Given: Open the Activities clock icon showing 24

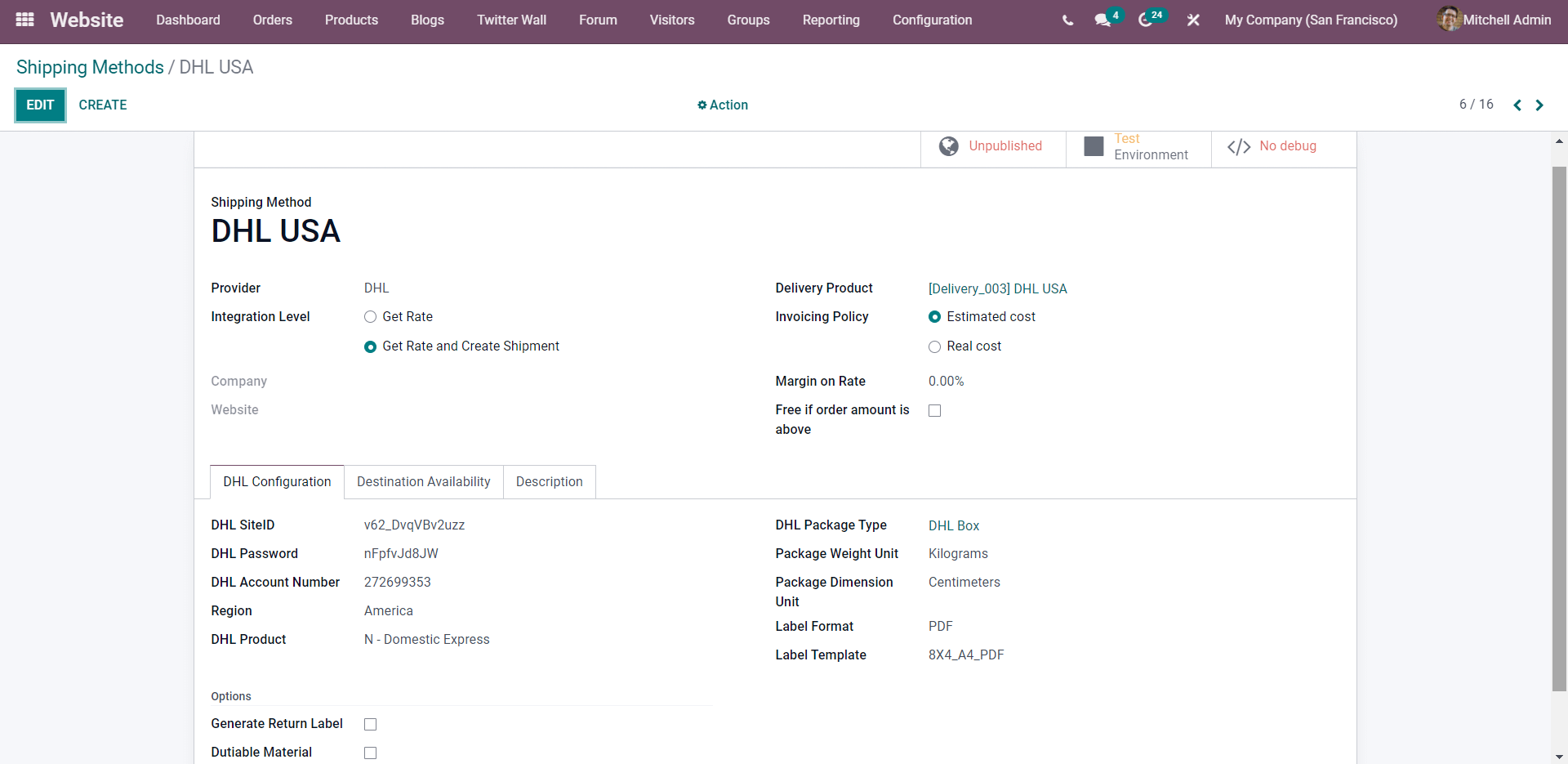Looking at the screenshot, I should [x=1147, y=20].
